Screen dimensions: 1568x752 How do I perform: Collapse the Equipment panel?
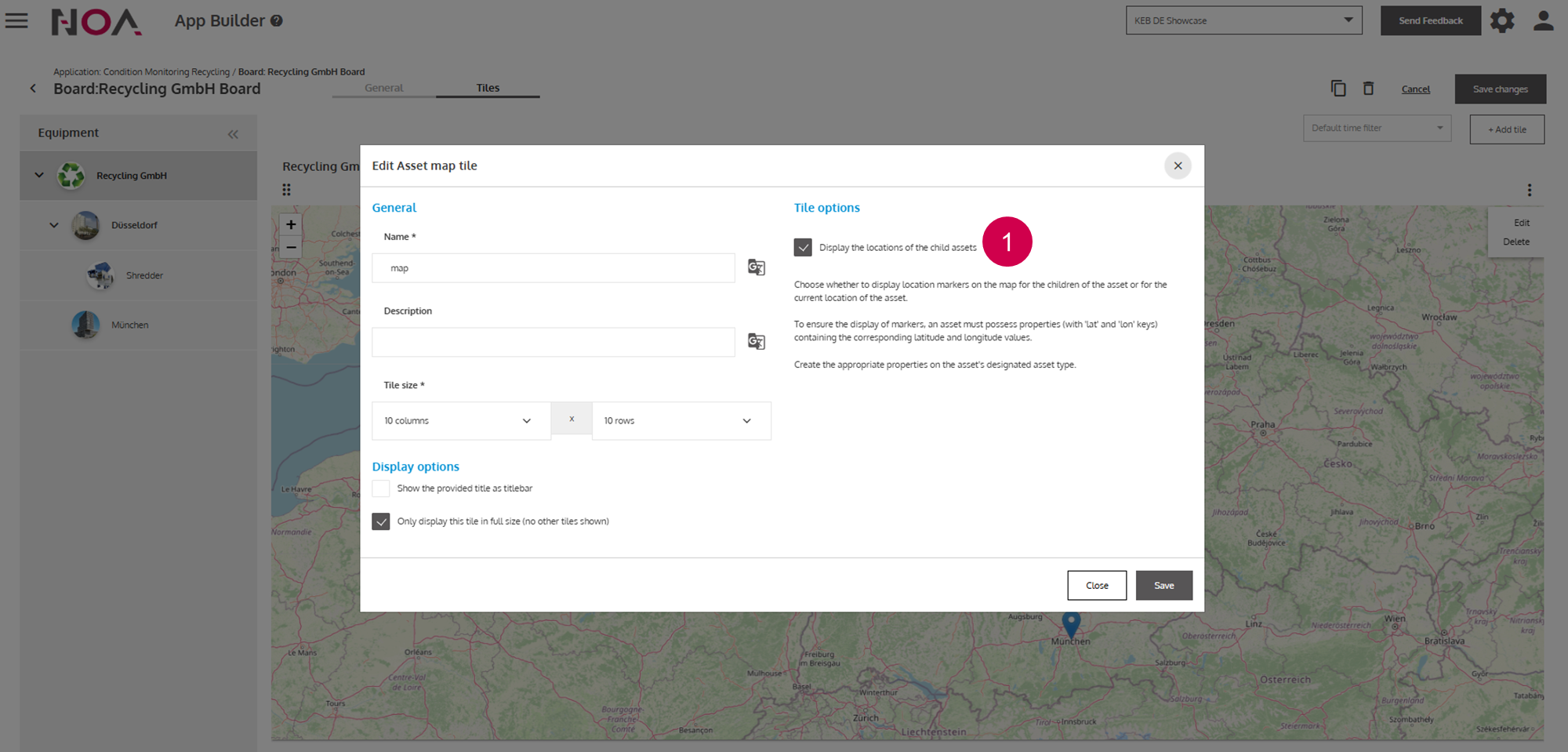point(233,134)
